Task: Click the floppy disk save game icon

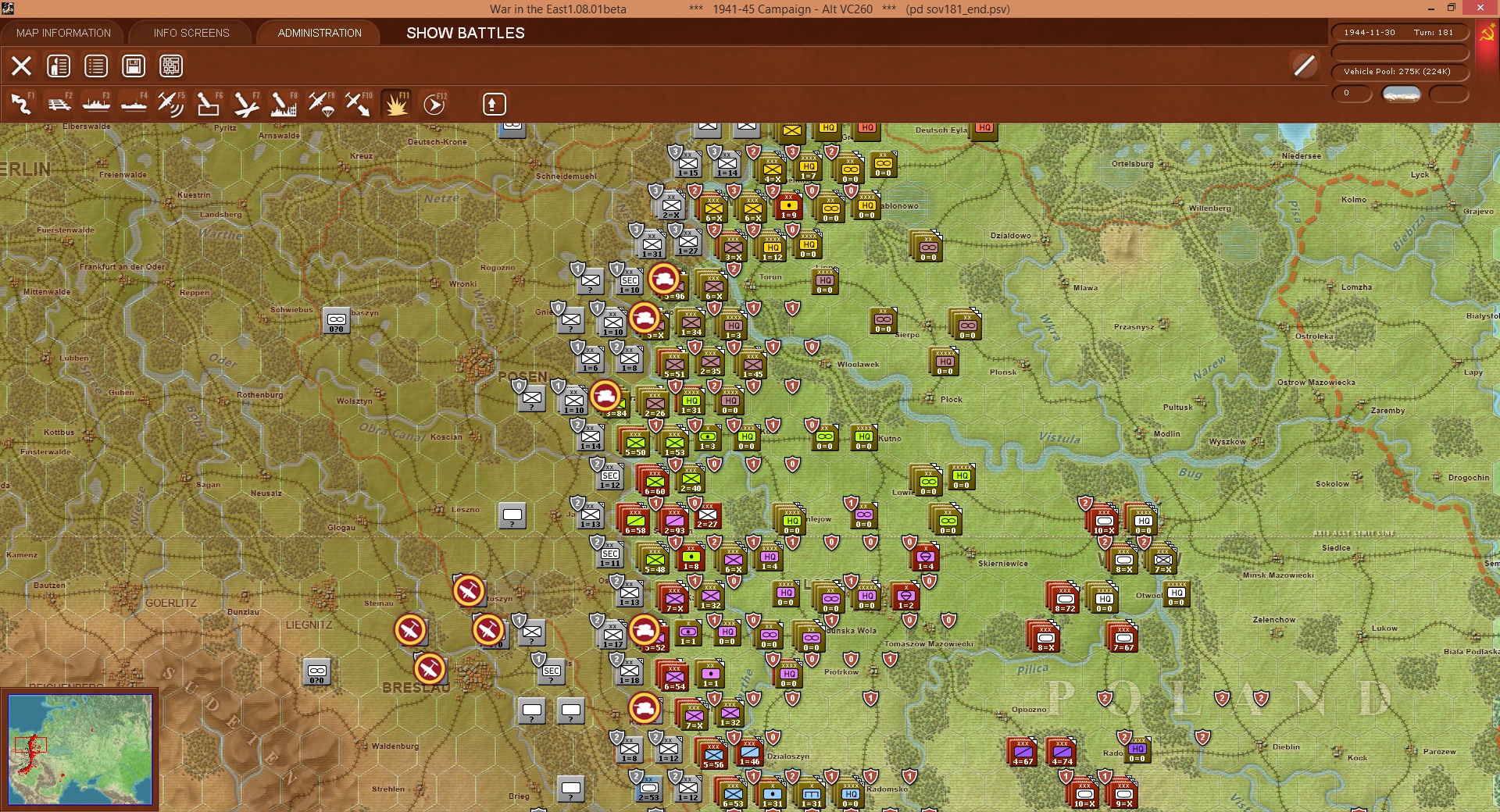Action: click(134, 66)
